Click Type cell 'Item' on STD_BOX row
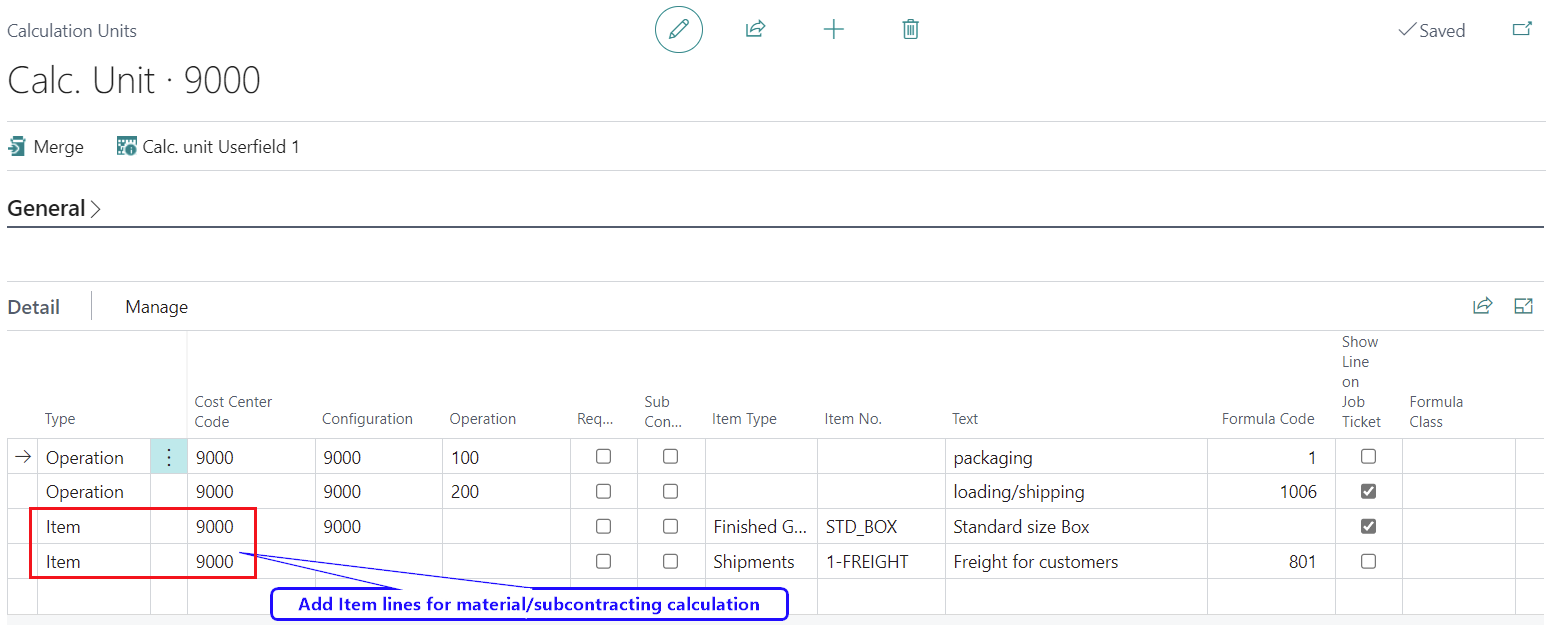This screenshot has height=625, width=1546. point(94,527)
